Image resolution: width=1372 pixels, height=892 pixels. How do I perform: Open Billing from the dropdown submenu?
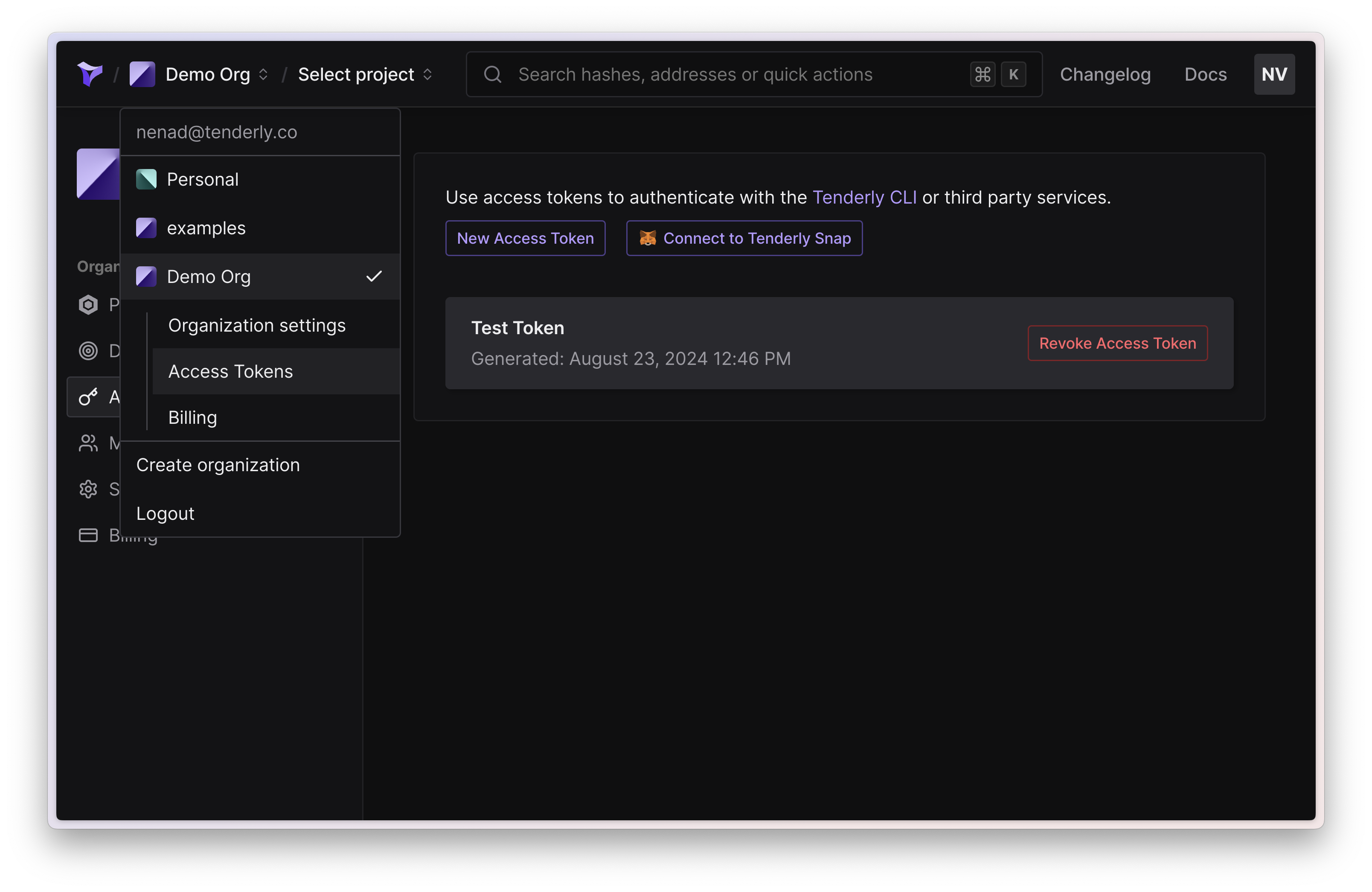(276, 417)
